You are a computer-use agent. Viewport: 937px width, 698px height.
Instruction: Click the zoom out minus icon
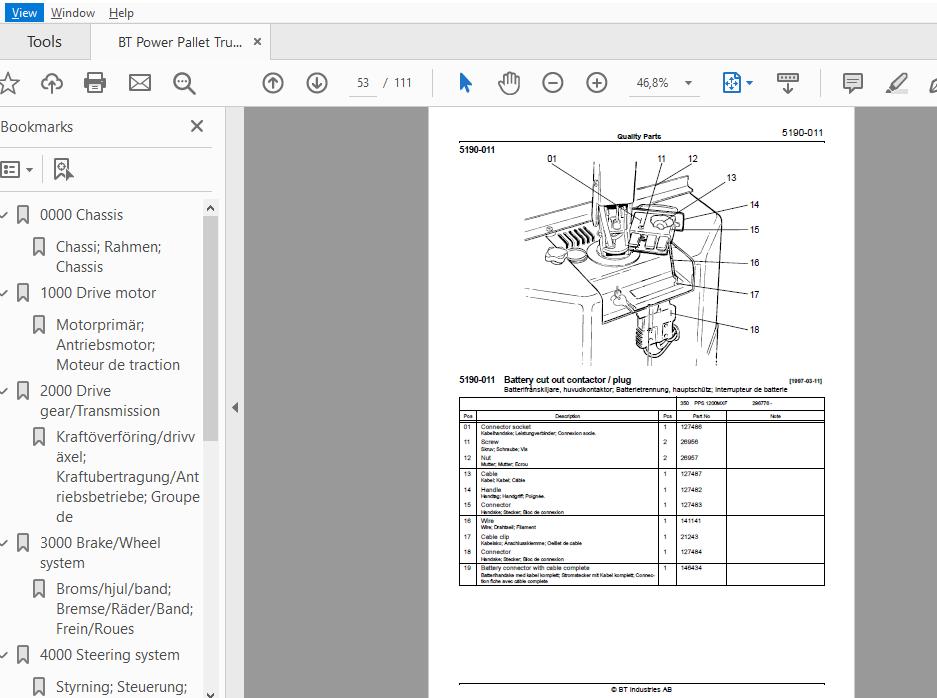click(553, 82)
